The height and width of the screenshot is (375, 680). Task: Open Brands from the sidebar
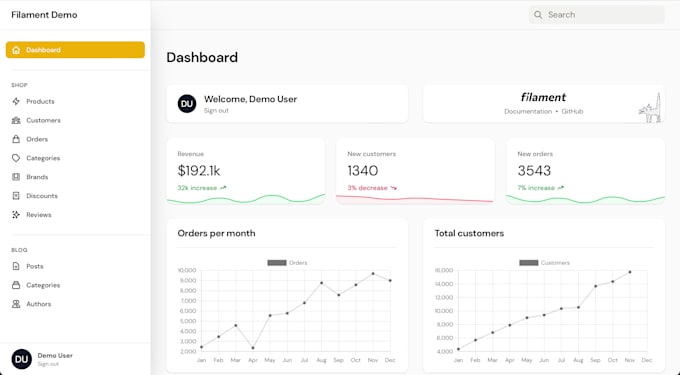point(37,177)
